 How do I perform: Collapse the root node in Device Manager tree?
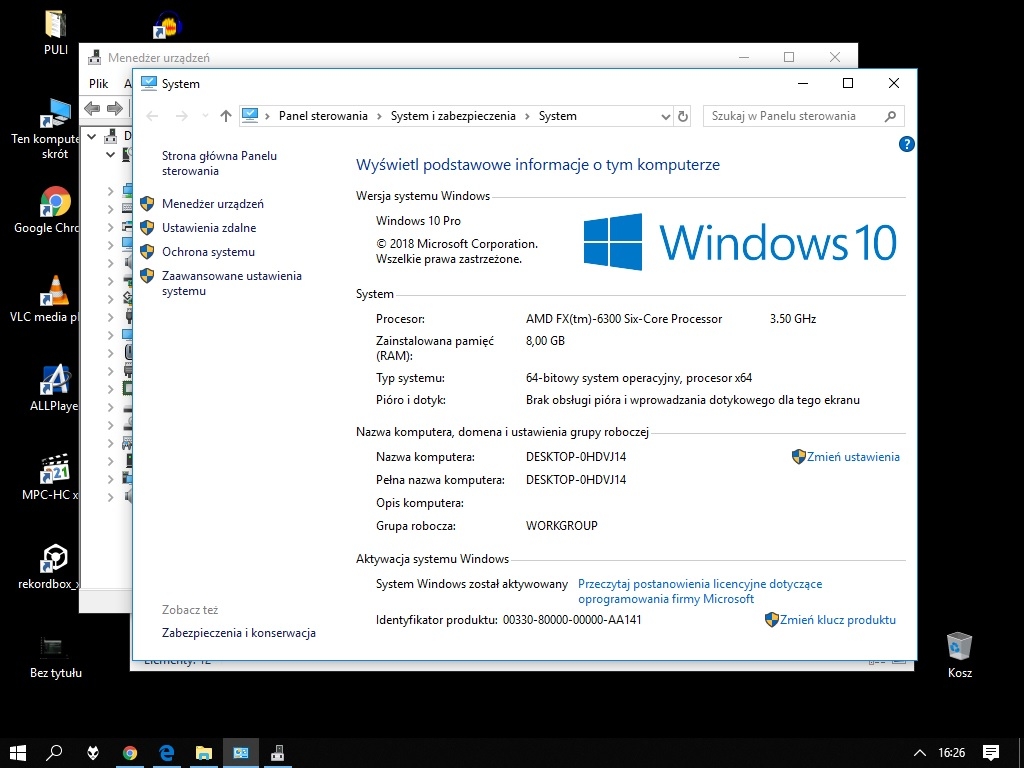tap(92, 136)
